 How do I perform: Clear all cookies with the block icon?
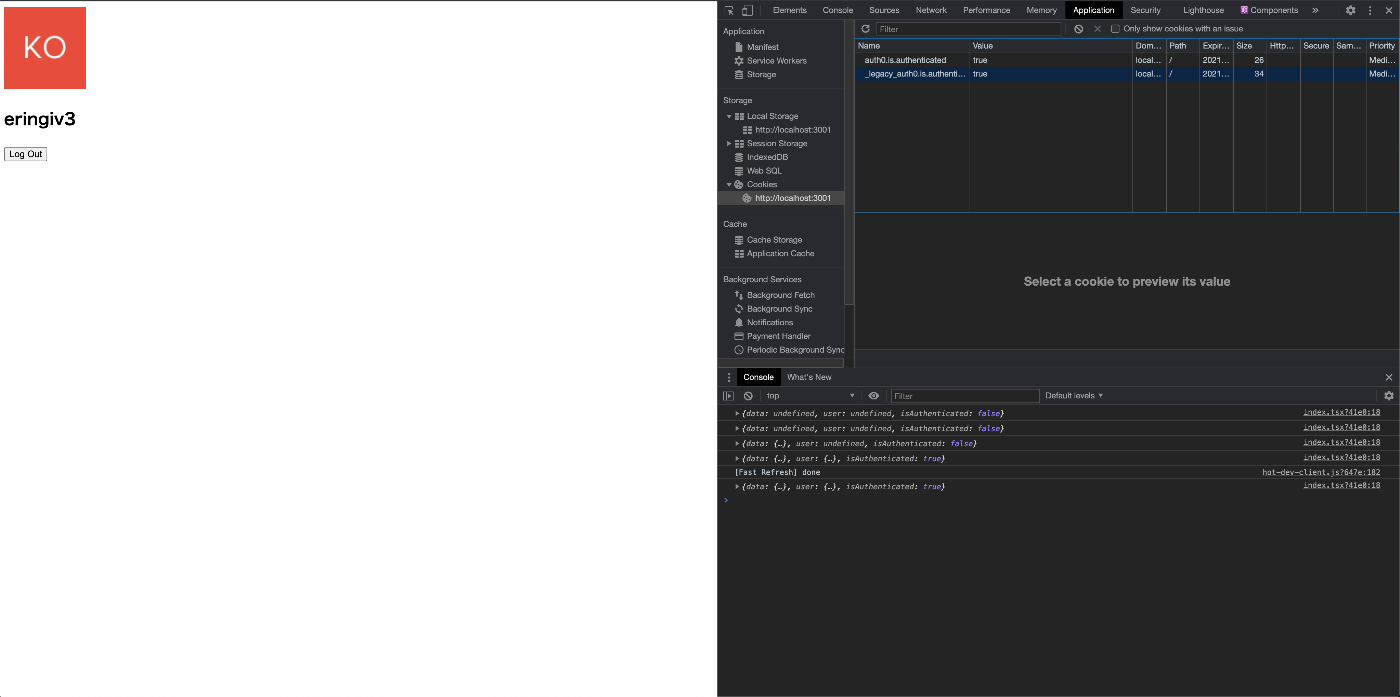point(1079,29)
